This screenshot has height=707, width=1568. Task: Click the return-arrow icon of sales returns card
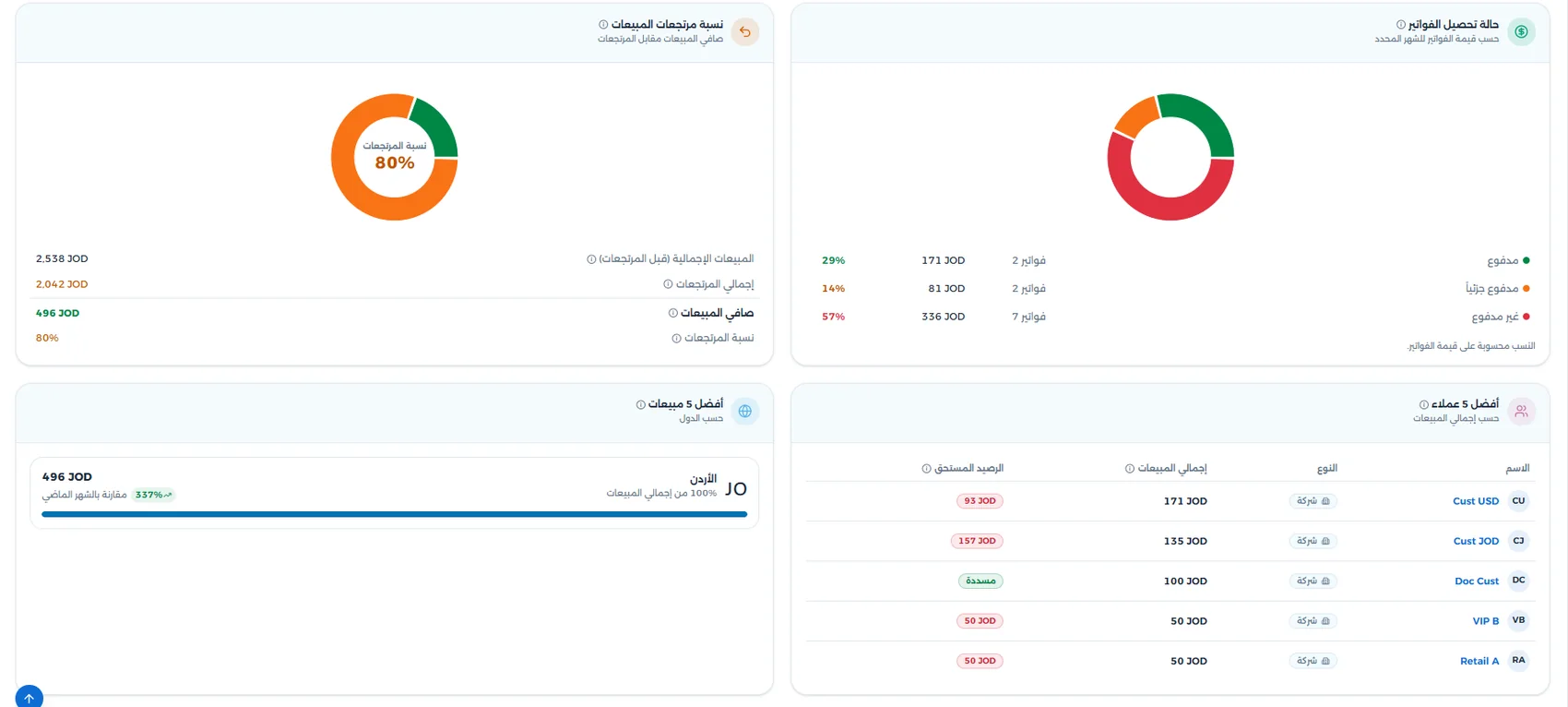point(745,32)
